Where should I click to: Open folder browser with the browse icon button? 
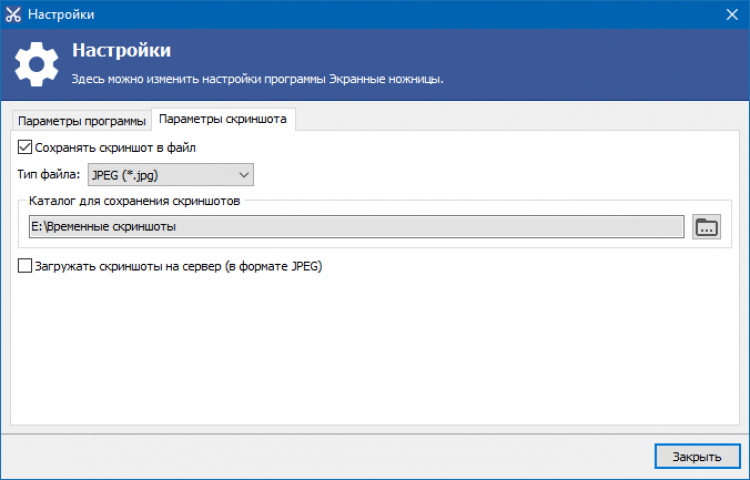tap(707, 227)
